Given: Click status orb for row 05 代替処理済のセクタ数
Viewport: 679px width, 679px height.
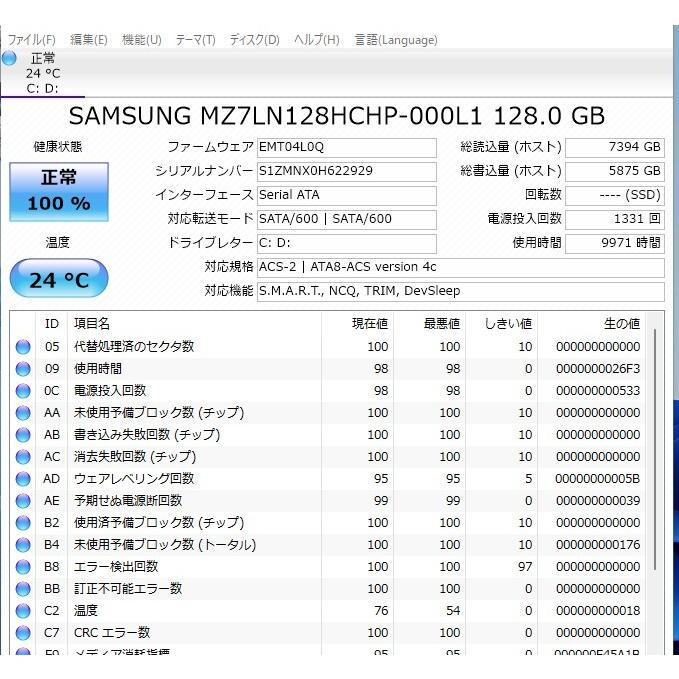Looking at the screenshot, I should tap(23, 347).
